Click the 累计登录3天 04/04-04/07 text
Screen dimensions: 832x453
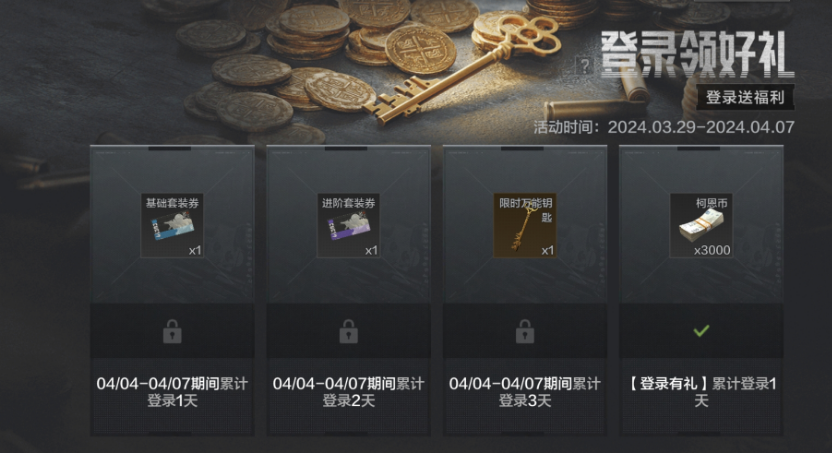coord(525,392)
